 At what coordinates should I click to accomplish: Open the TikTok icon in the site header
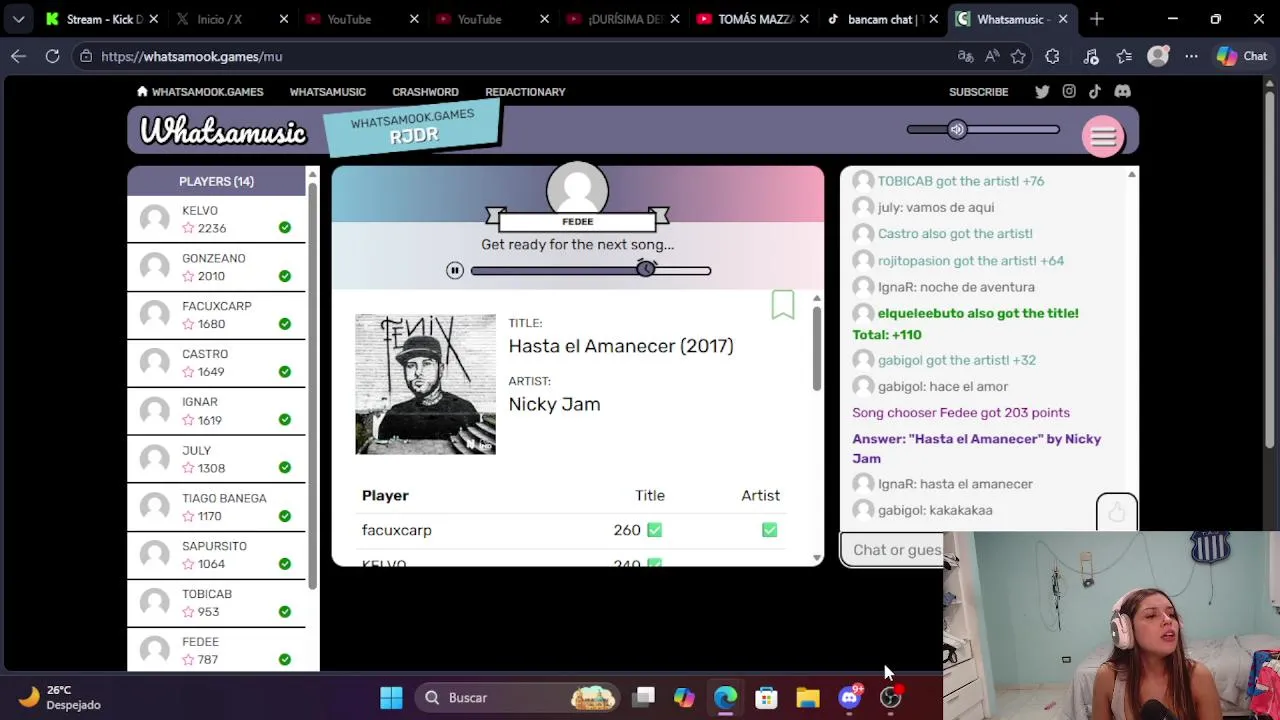[1095, 91]
